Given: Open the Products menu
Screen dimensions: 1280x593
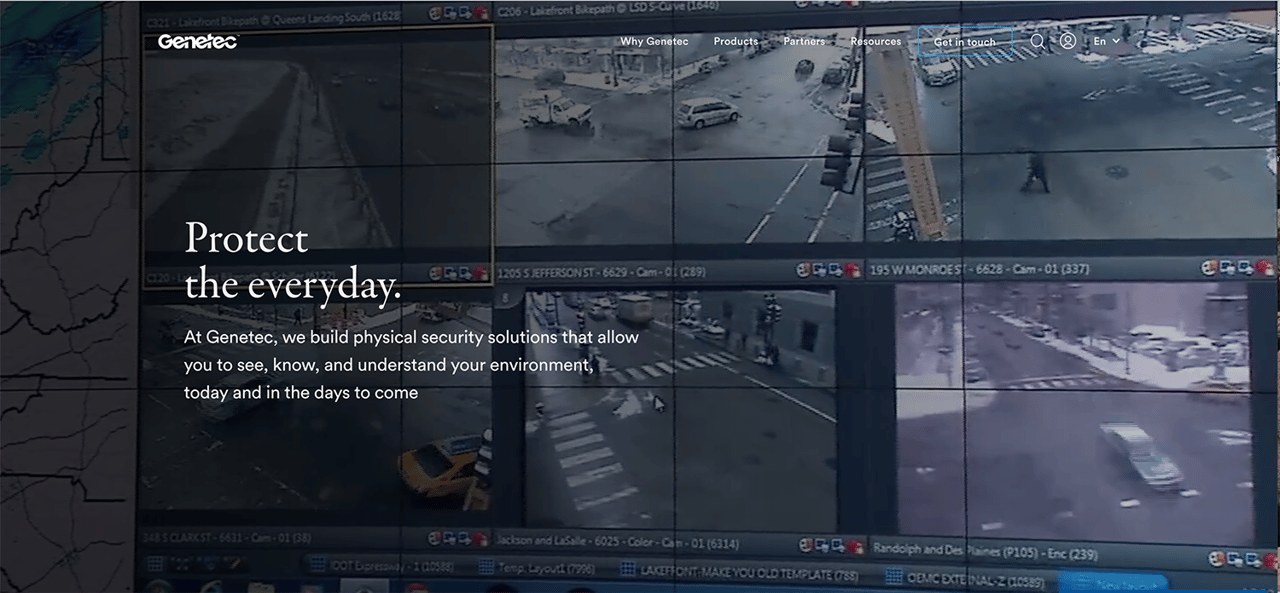Looking at the screenshot, I should (x=736, y=41).
